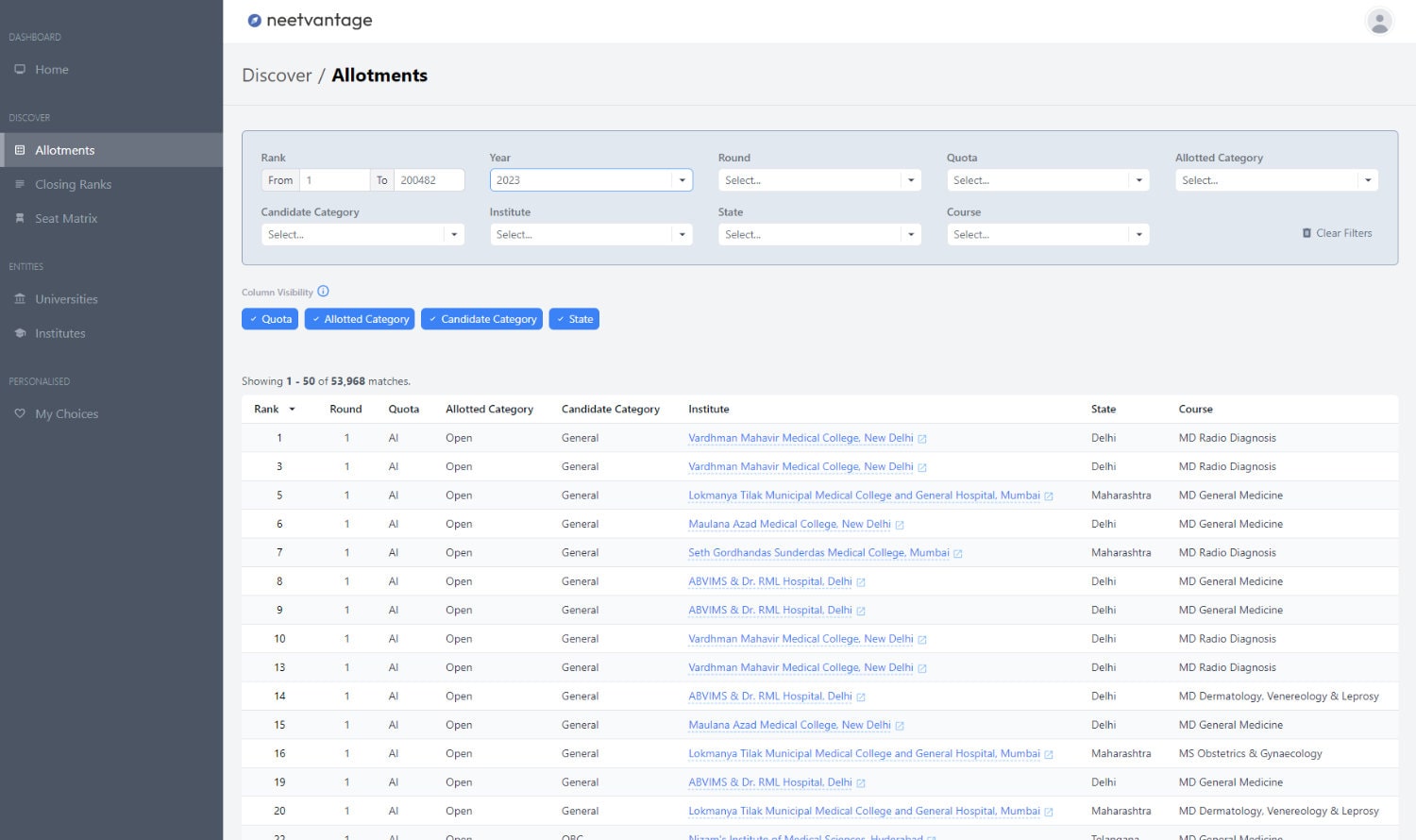Image resolution: width=1416 pixels, height=840 pixels.
Task: Click the heart icon for My Choices
Action: point(20,413)
